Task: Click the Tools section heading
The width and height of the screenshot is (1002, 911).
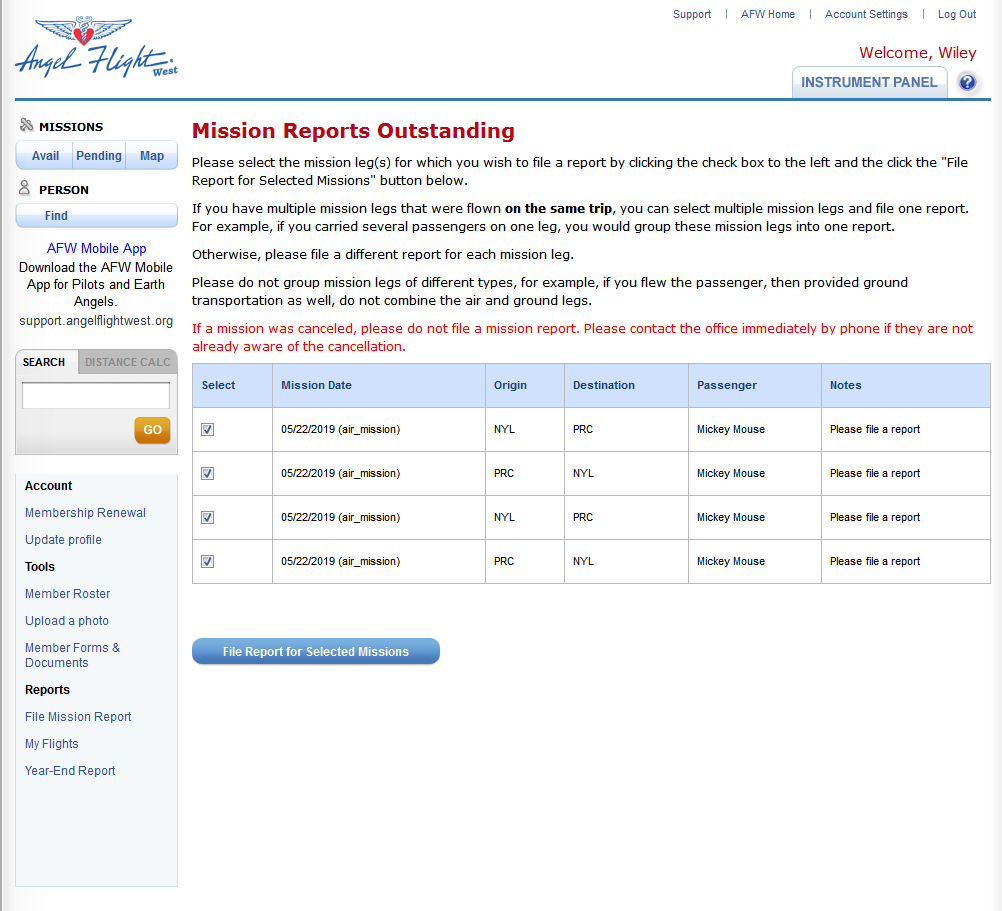Action: pos(40,567)
